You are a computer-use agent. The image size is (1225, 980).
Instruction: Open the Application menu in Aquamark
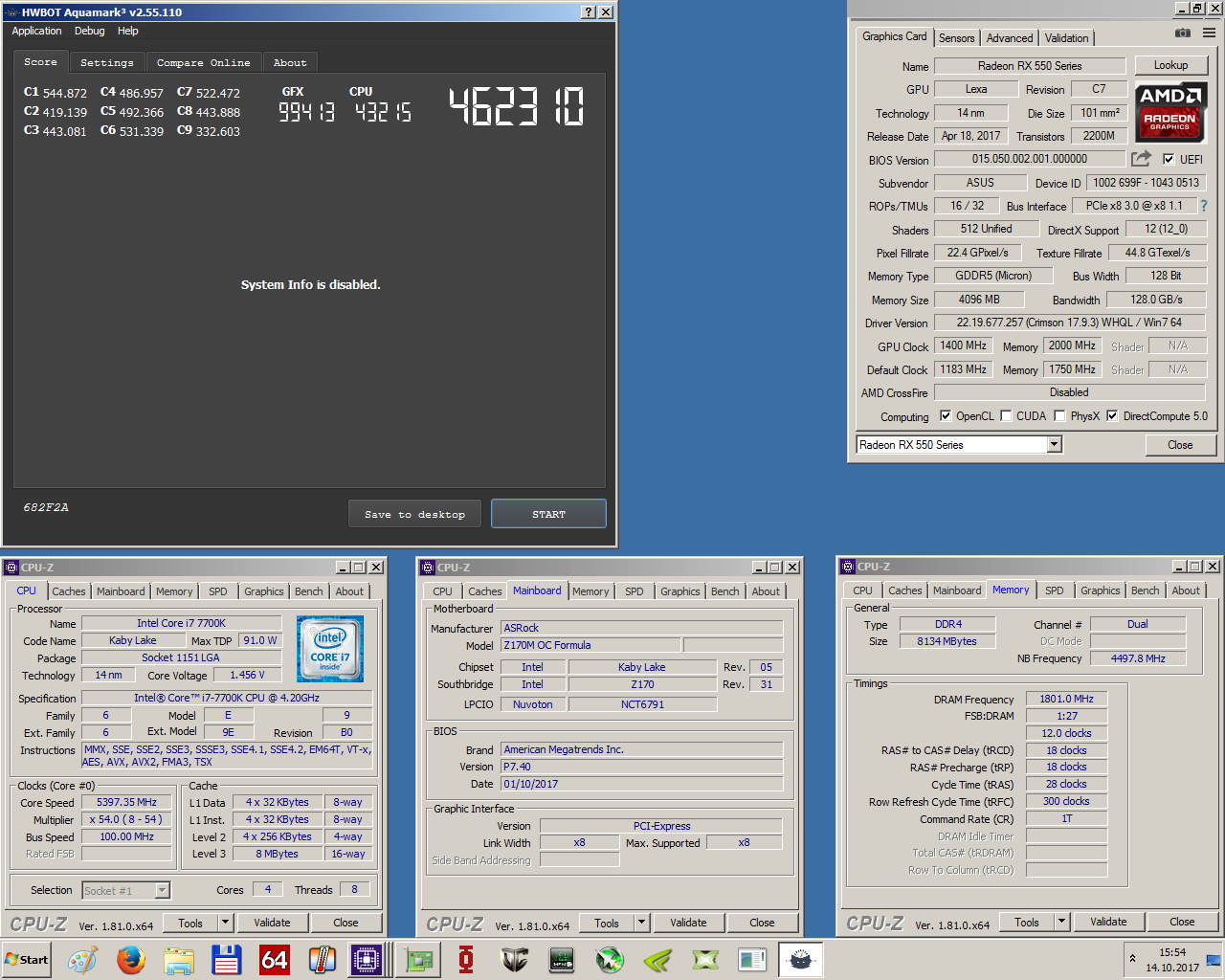[x=36, y=31]
